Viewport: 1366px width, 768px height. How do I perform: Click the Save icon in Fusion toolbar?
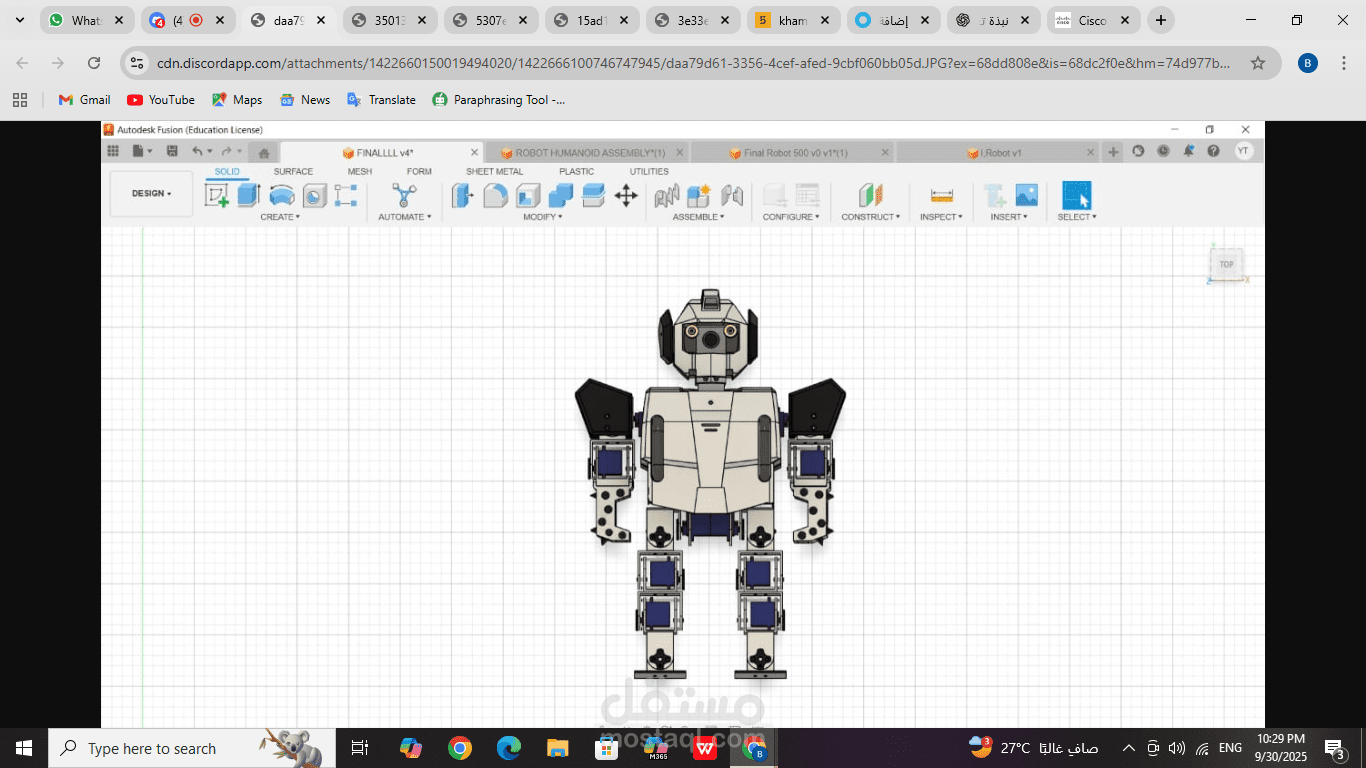point(172,151)
